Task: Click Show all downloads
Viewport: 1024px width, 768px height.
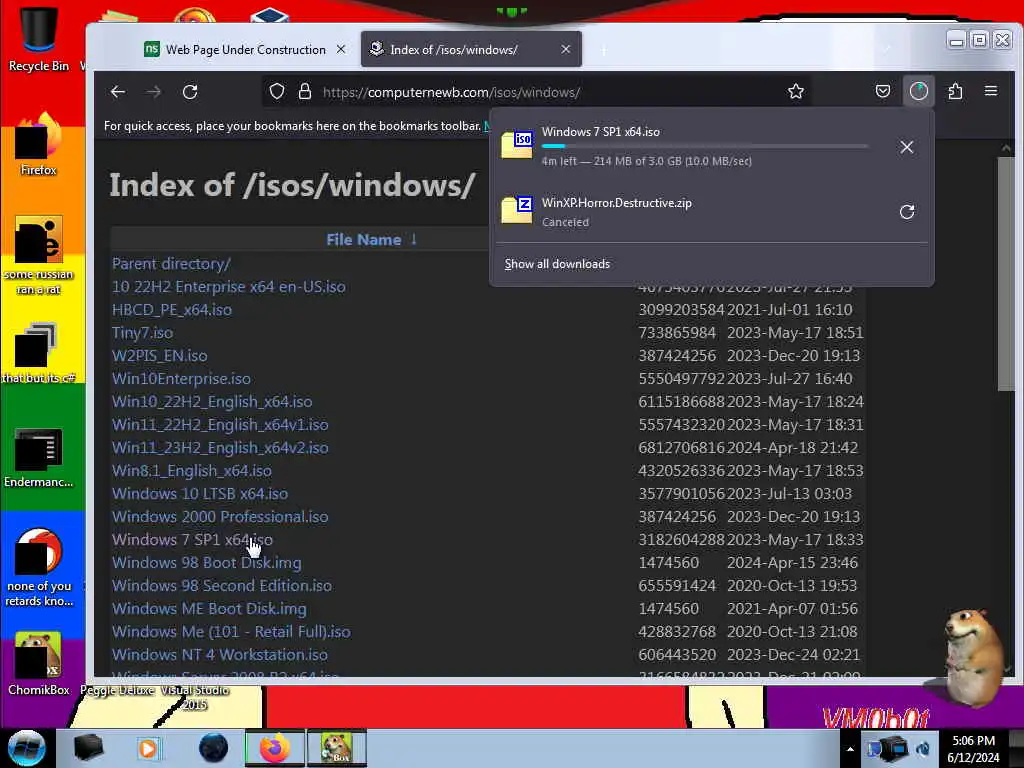Action: tap(557, 264)
